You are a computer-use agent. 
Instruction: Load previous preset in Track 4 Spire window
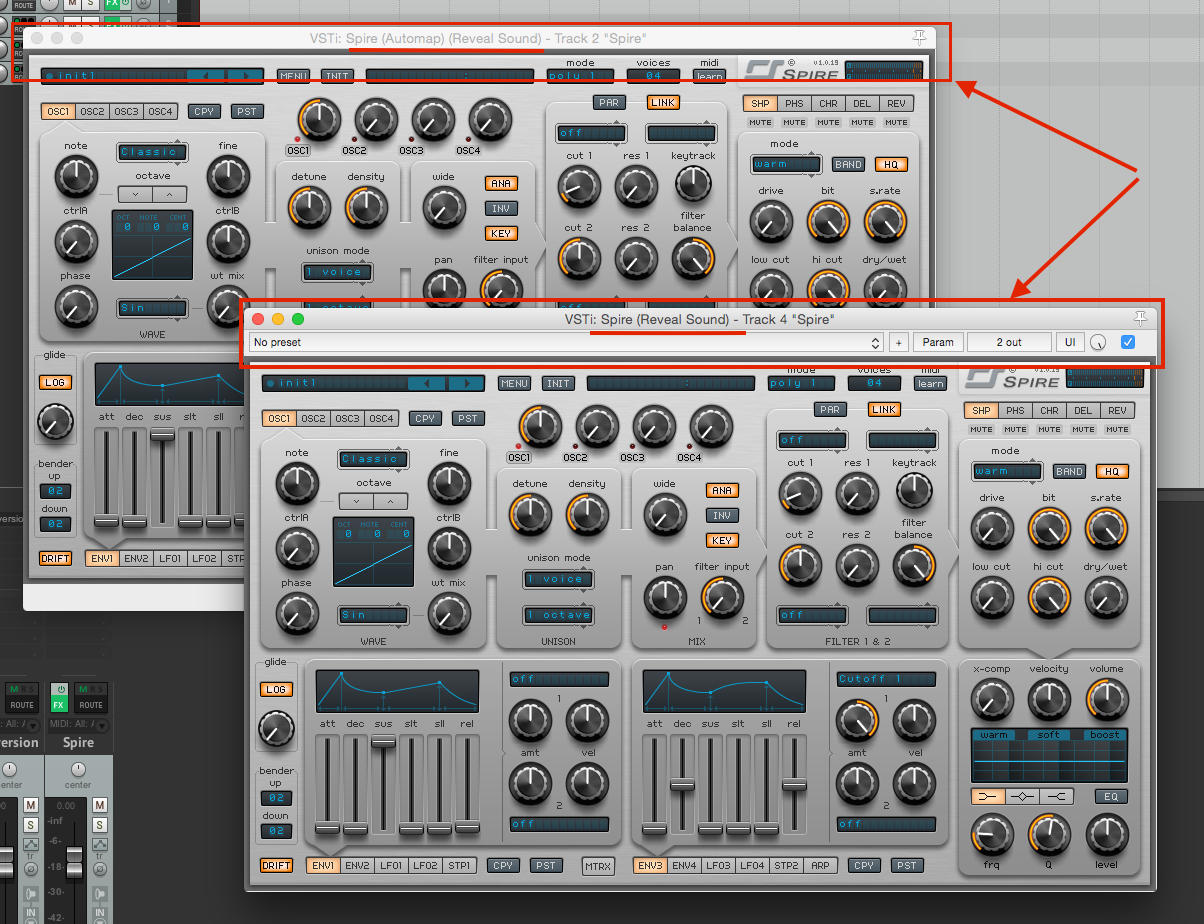(428, 383)
